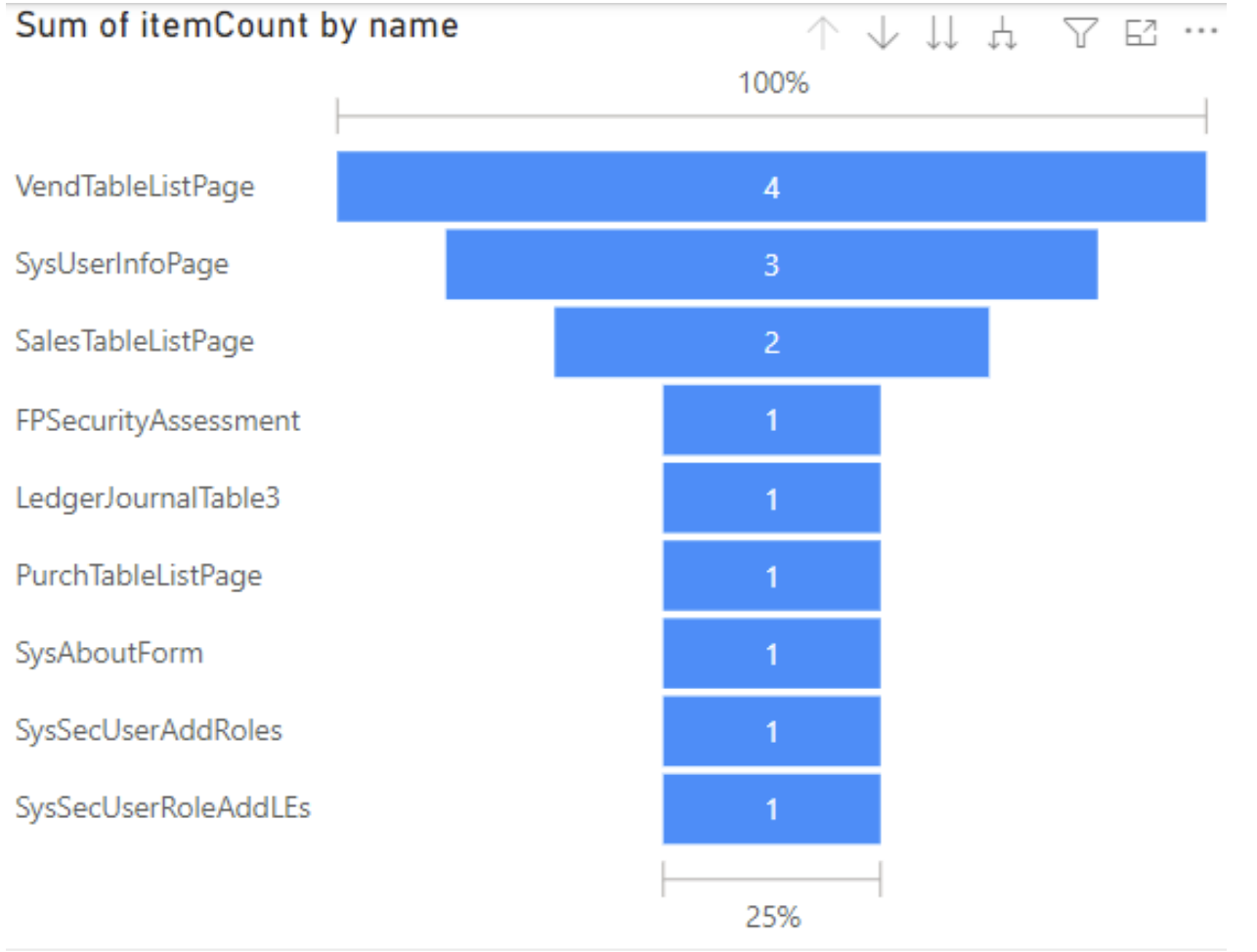Click the LedgerJournalTable3 category label
Screen dimensions: 1257x952
point(148,498)
